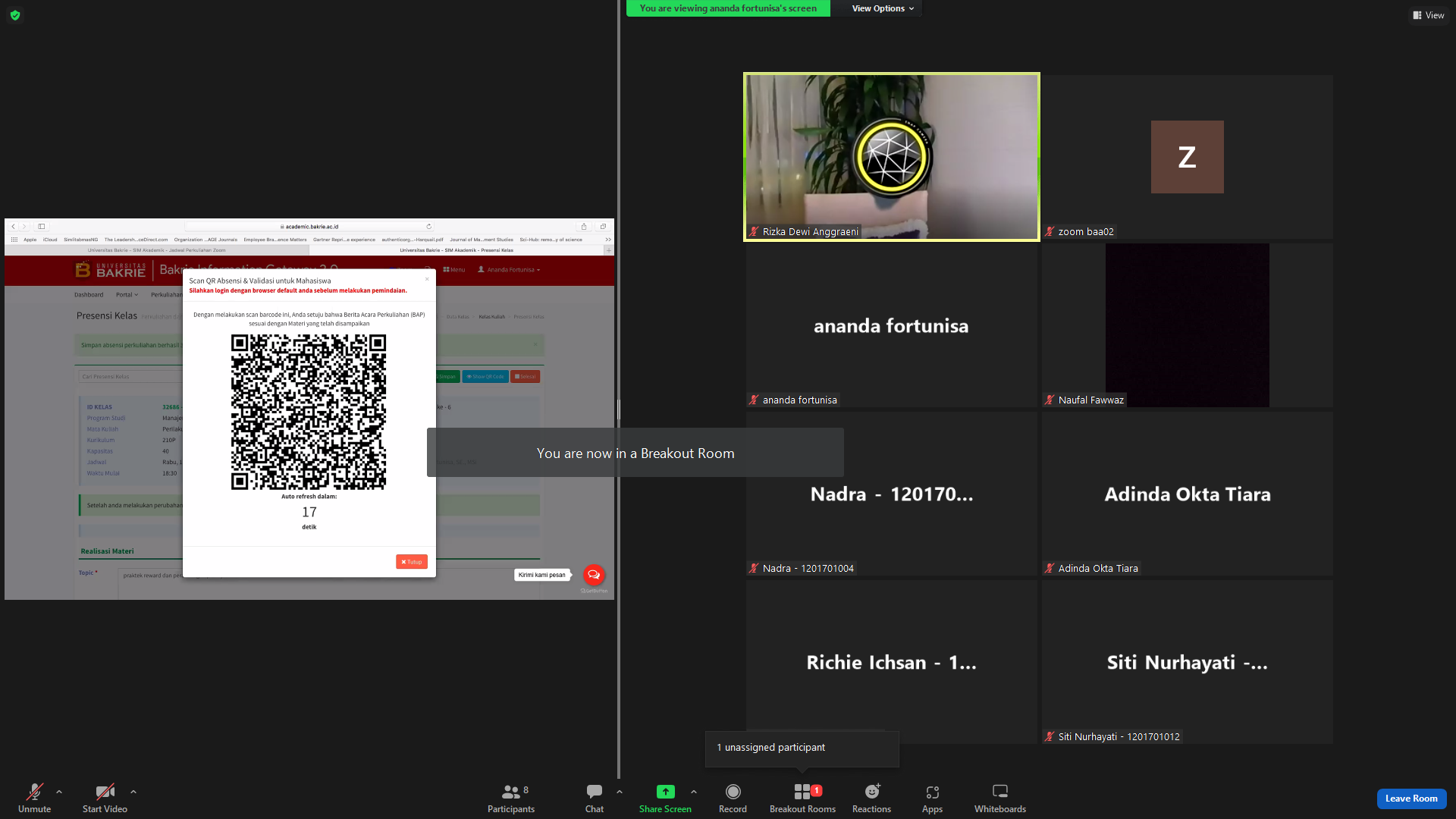This screenshot has width=1456, height=819.
Task: Open the Participants panel
Action: click(x=511, y=798)
